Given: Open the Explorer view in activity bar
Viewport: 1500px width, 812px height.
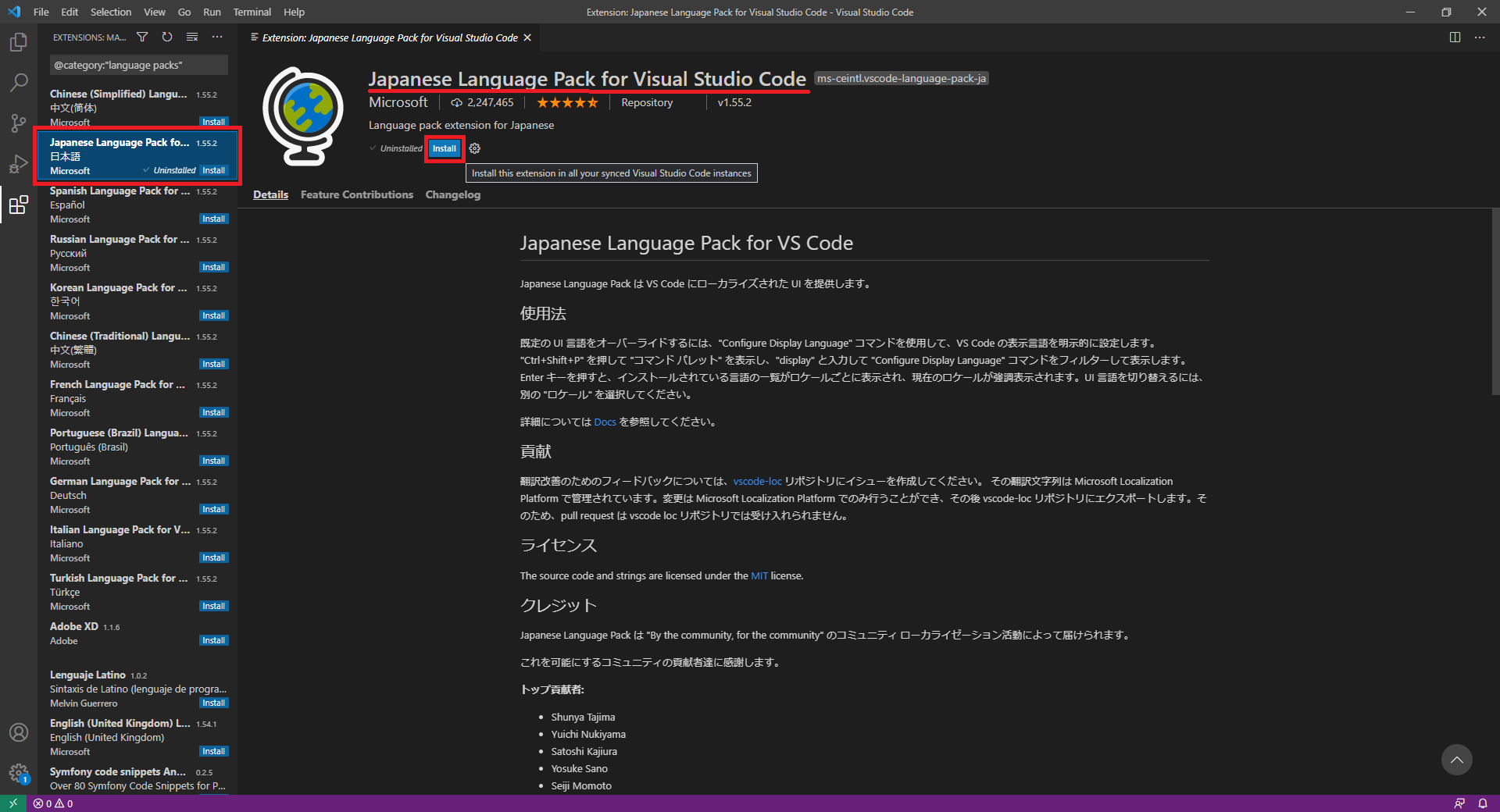Looking at the screenshot, I should click(19, 42).
